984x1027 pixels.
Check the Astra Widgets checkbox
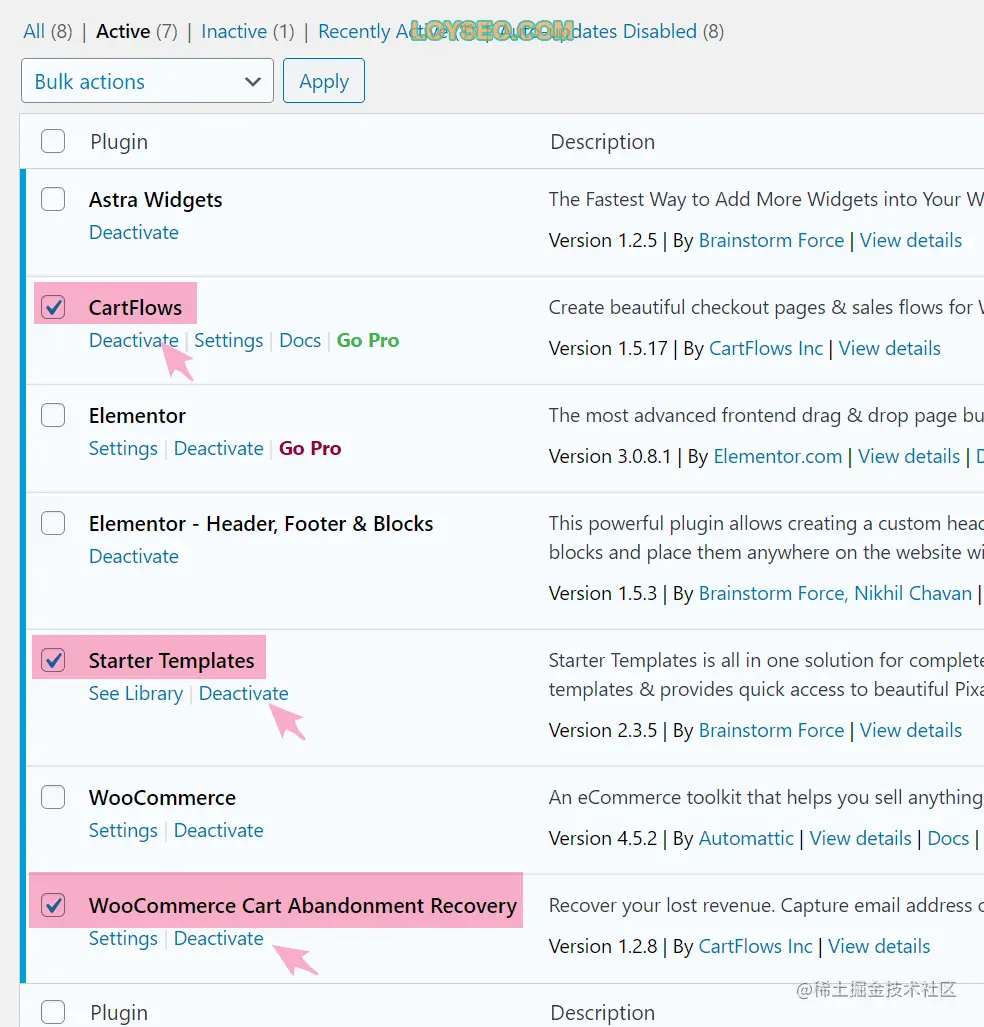(x=53, y=198)
